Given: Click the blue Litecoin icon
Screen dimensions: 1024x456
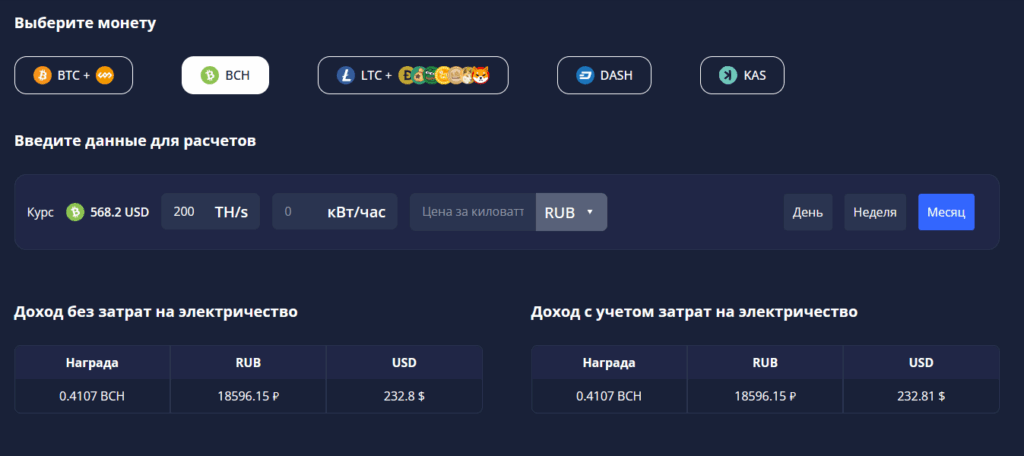Looking at the screenshot, I should coord(346,75).
